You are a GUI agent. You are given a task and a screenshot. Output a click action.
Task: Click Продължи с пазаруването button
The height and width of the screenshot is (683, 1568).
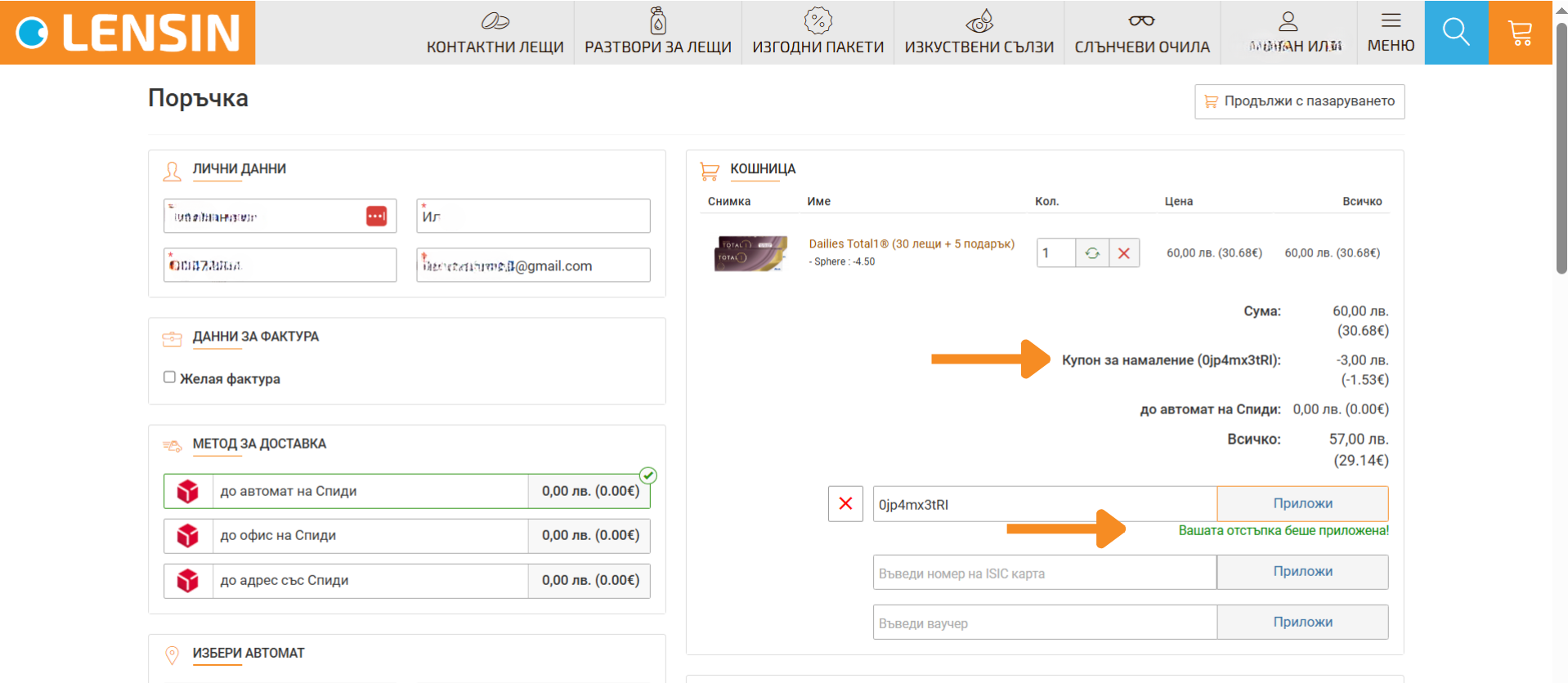[1299, 101]
